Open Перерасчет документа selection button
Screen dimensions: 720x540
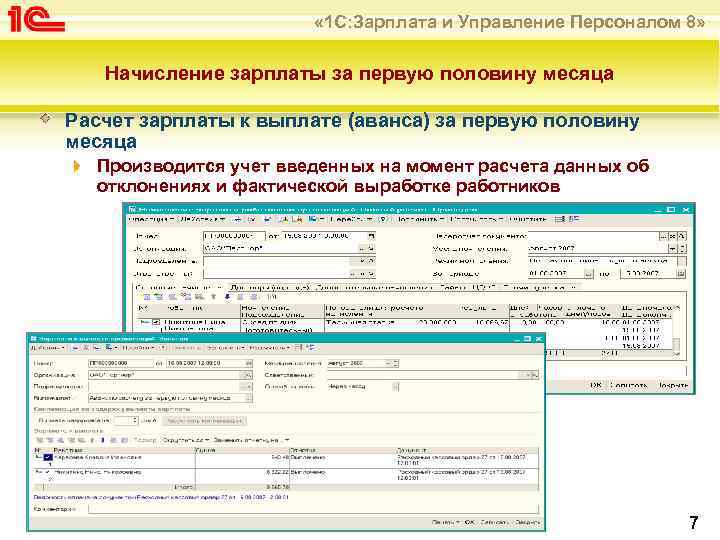[x=664, y=236]
